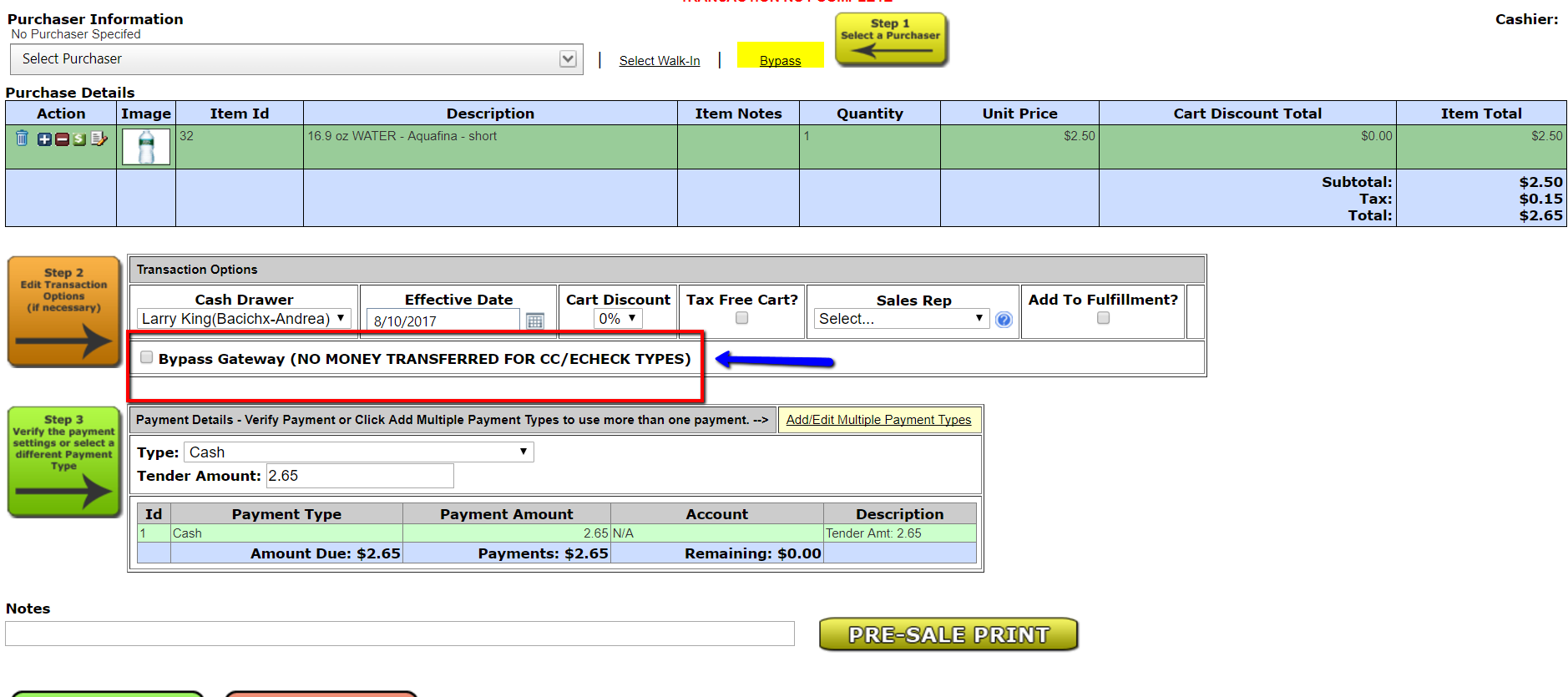Image resolution: width=1568 pixels, height=697 pixels.
Task: Click the yellow Bypass link
Action: (780, 61)
